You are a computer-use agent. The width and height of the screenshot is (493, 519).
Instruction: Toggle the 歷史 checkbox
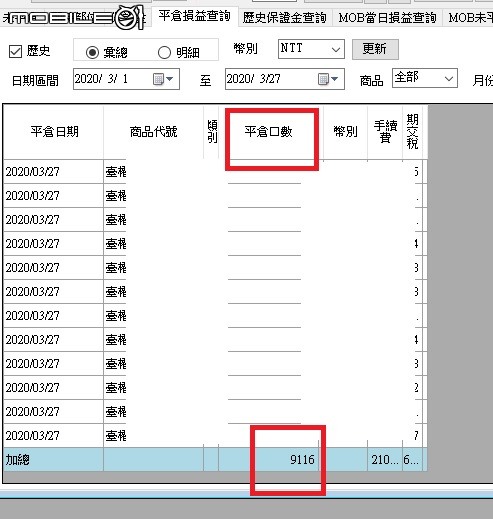[x=15, y=52]
